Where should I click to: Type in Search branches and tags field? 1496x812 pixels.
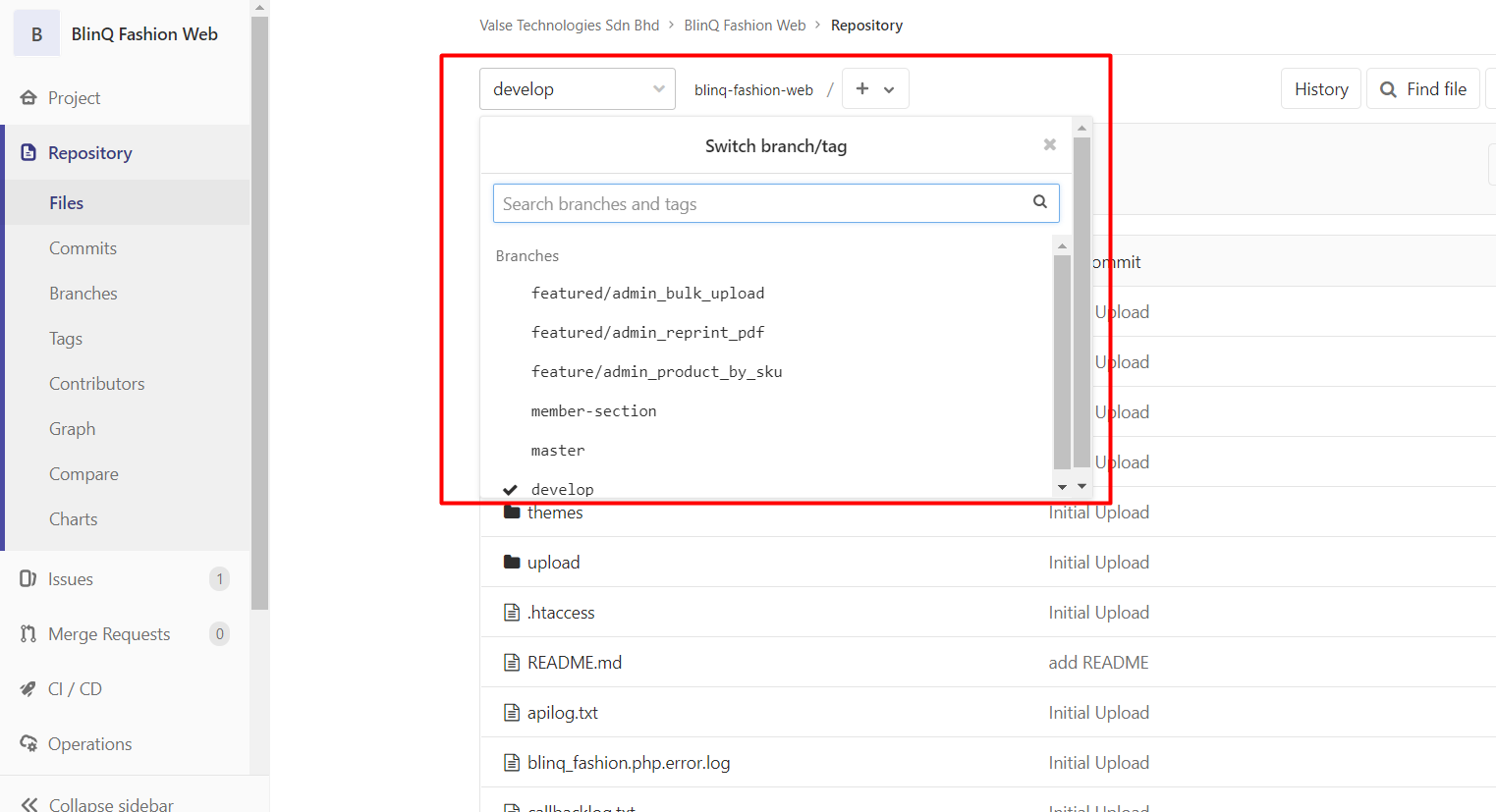[761, 204]
